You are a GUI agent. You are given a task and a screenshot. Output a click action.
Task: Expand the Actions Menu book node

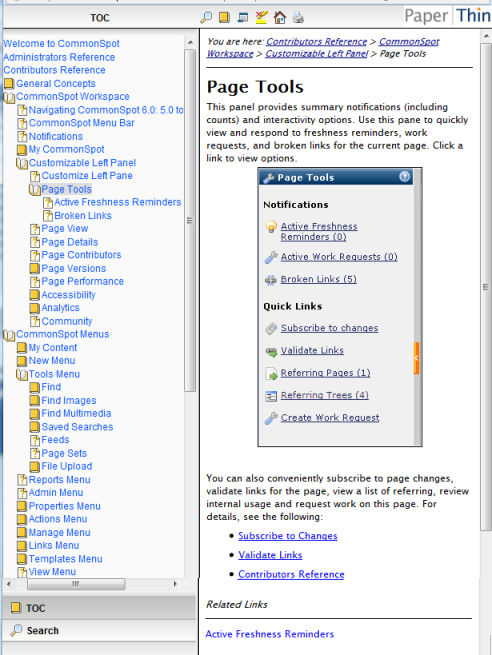(x=22, y=520)
